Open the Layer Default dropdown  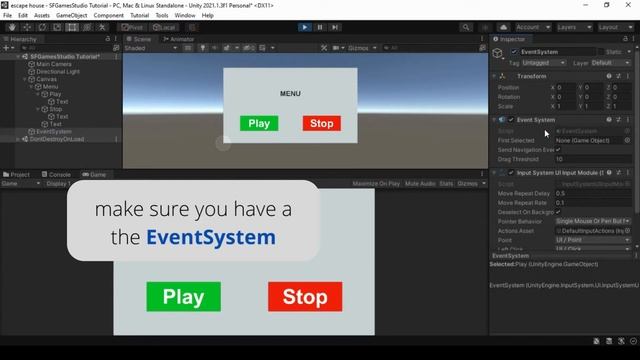610,63
